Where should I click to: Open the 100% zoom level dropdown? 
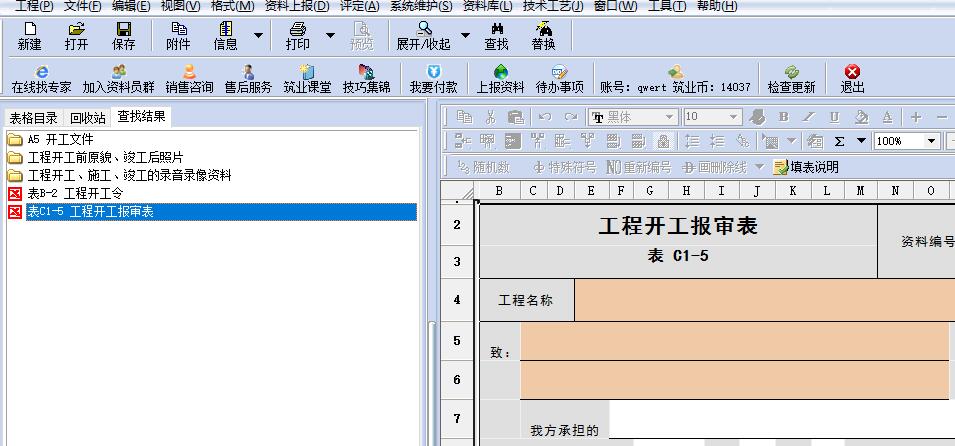click(x=931, y=141)
